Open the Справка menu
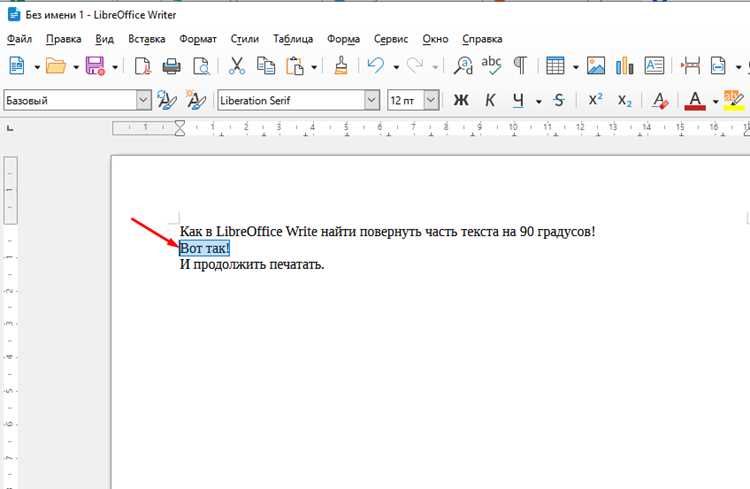 click(x=482, y=39)
